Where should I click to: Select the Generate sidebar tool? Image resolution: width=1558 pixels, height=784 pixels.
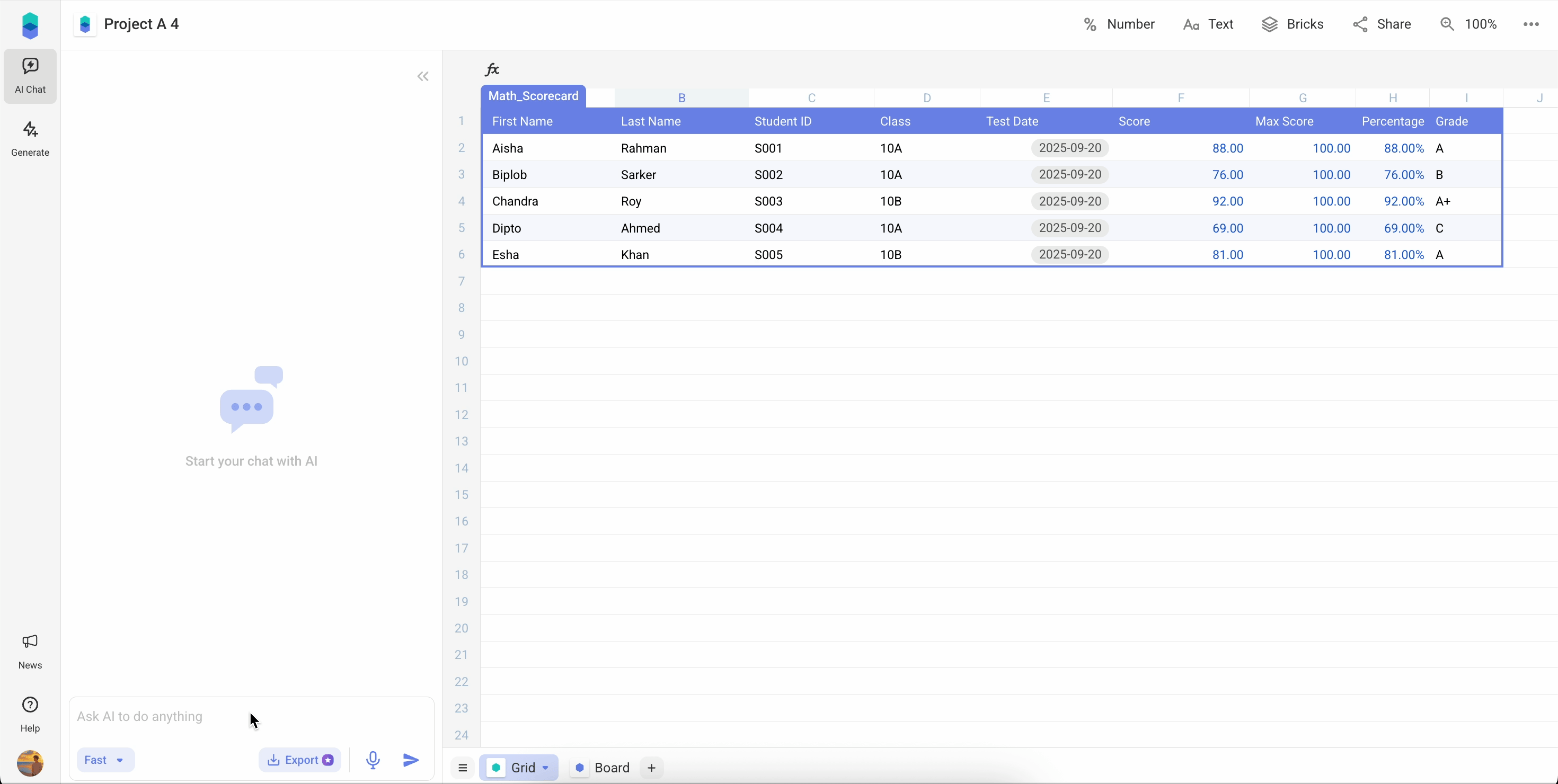pyautogui.click(x=30, y=139)
